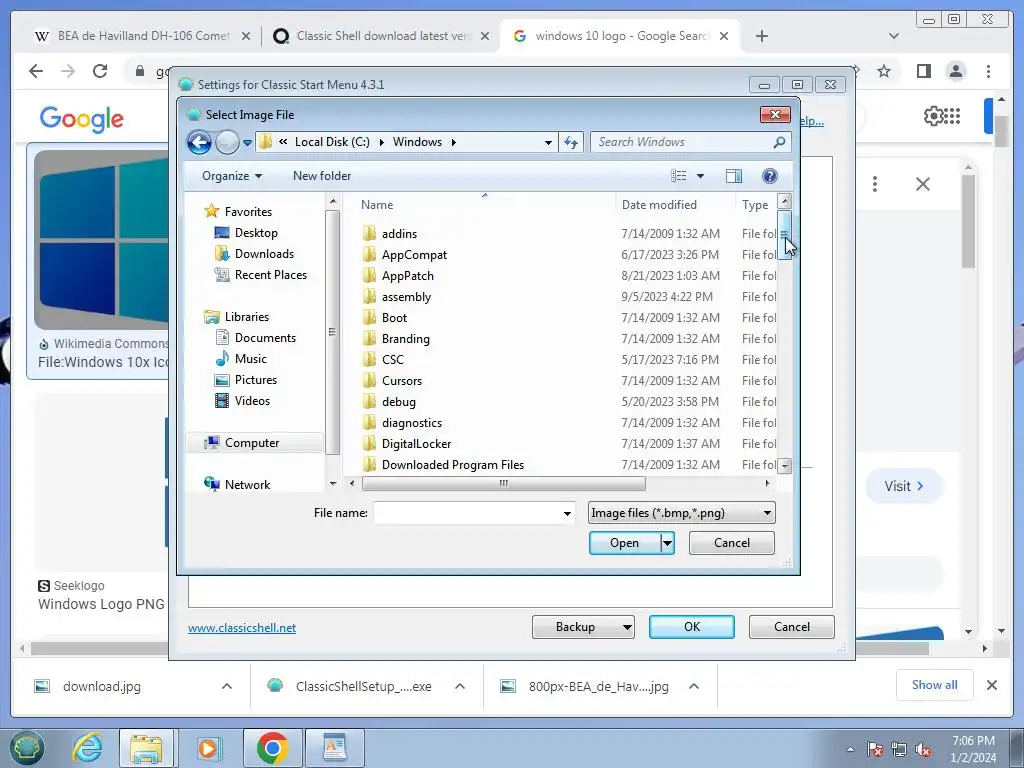Click Cancel in Classic Start Menu settings
Screen dimensions: 1024x768
[792, 627]
